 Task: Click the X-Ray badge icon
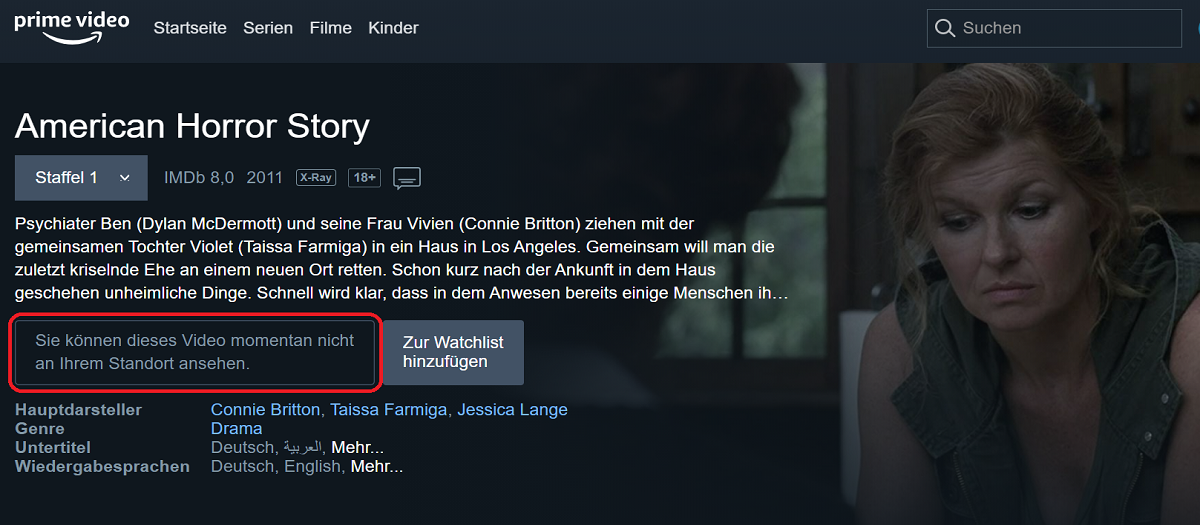click(x=315, y=178)
